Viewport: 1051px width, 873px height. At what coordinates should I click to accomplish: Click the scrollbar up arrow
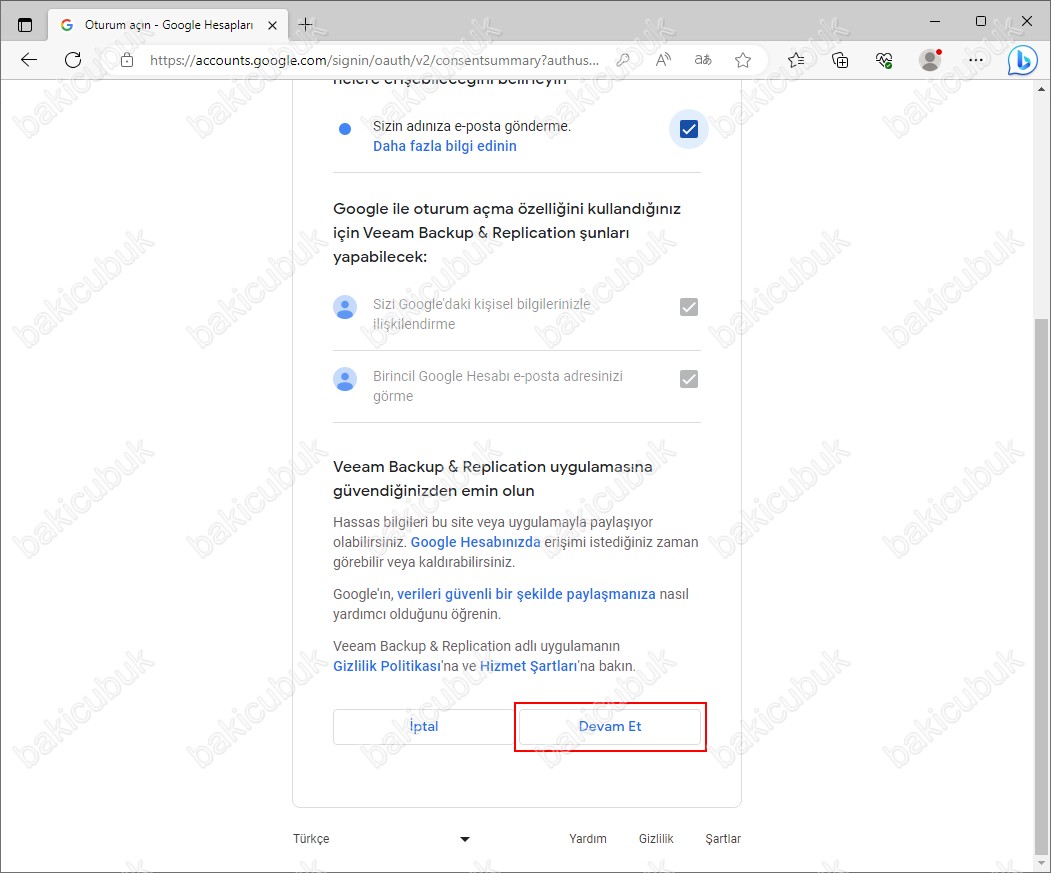1041,89
